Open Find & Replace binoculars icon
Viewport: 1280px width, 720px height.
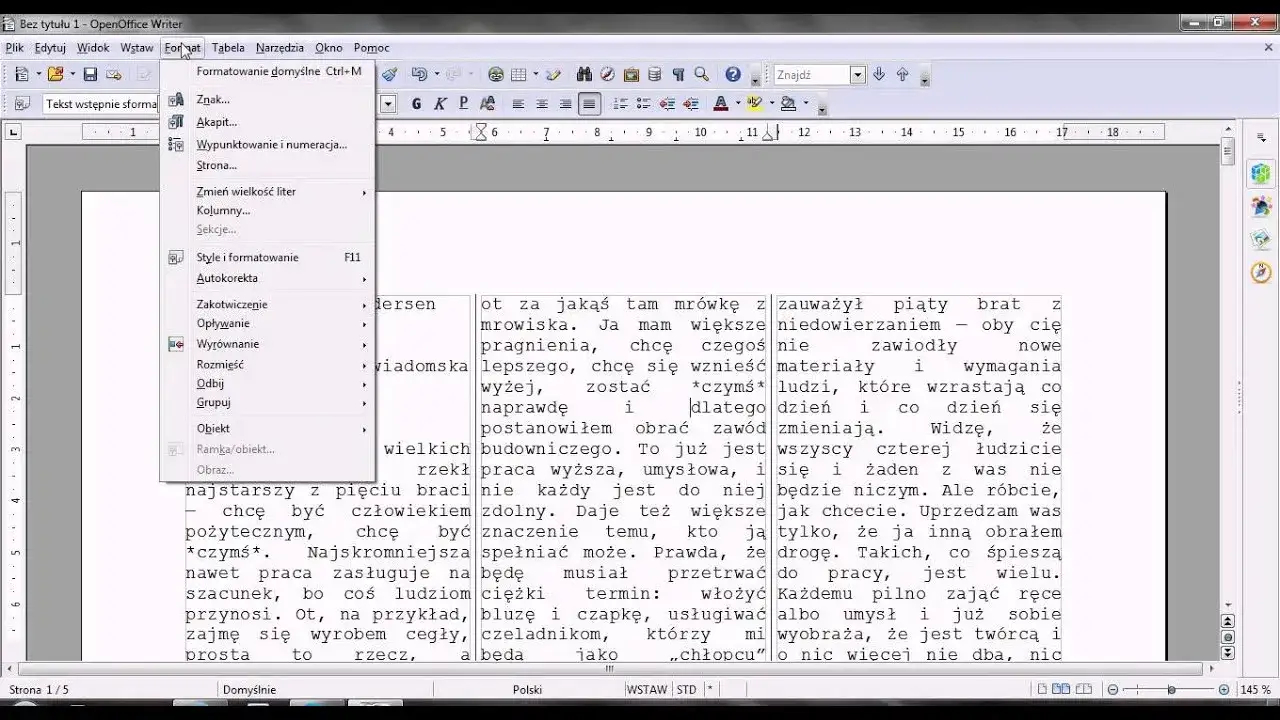pyautogui.click(x=584, y=74)
